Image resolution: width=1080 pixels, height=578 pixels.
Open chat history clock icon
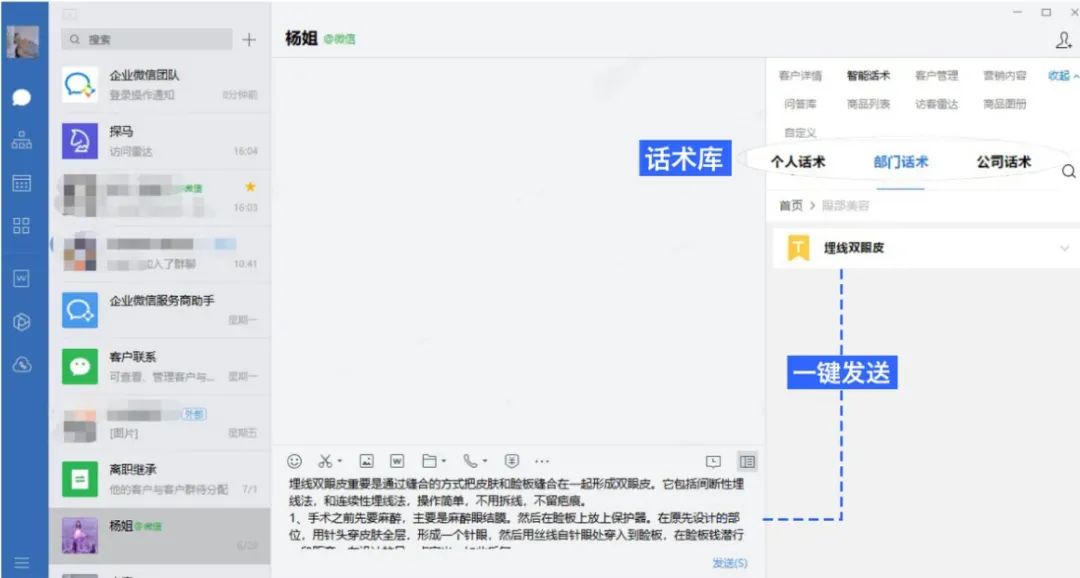coord(713,461)
